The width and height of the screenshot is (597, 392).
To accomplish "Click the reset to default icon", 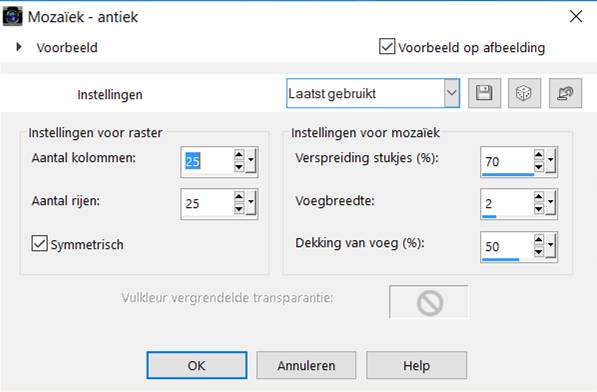I will pyautogui.click(x=565, y=93).
